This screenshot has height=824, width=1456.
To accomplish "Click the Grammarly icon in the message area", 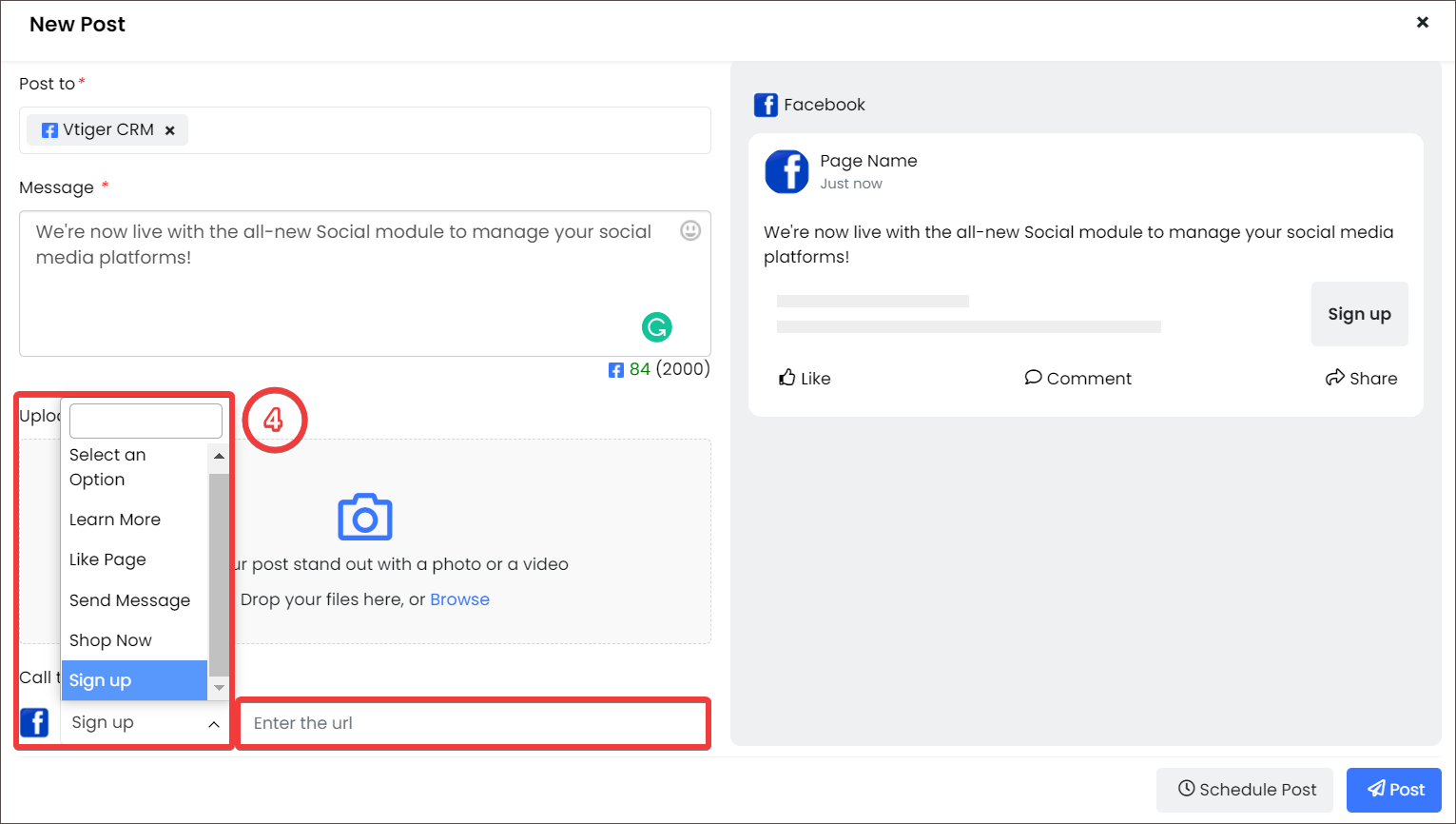I will click(x=657, y=326).
